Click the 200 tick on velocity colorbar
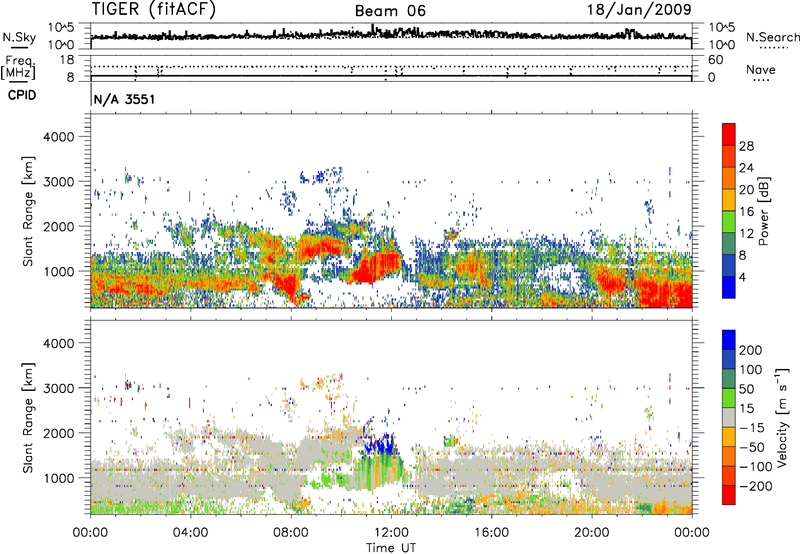This screenshot has width=800, height=554. pyautogui.click(x=751, y=350)
